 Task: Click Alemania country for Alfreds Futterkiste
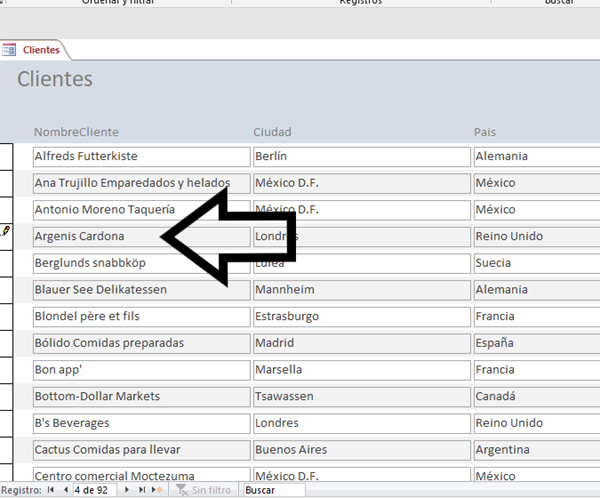[x=537, y=157]
